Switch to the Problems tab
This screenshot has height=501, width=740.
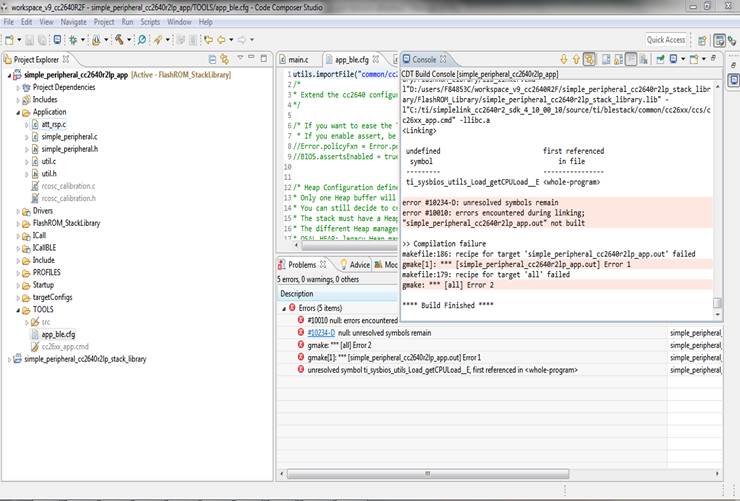[x=302, y=265]
